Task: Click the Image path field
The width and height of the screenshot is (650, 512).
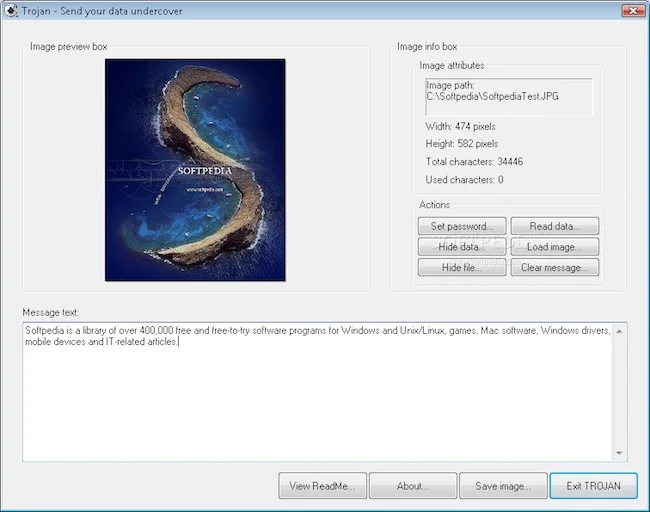Action: pyautogui.click(x=509, y=97)
